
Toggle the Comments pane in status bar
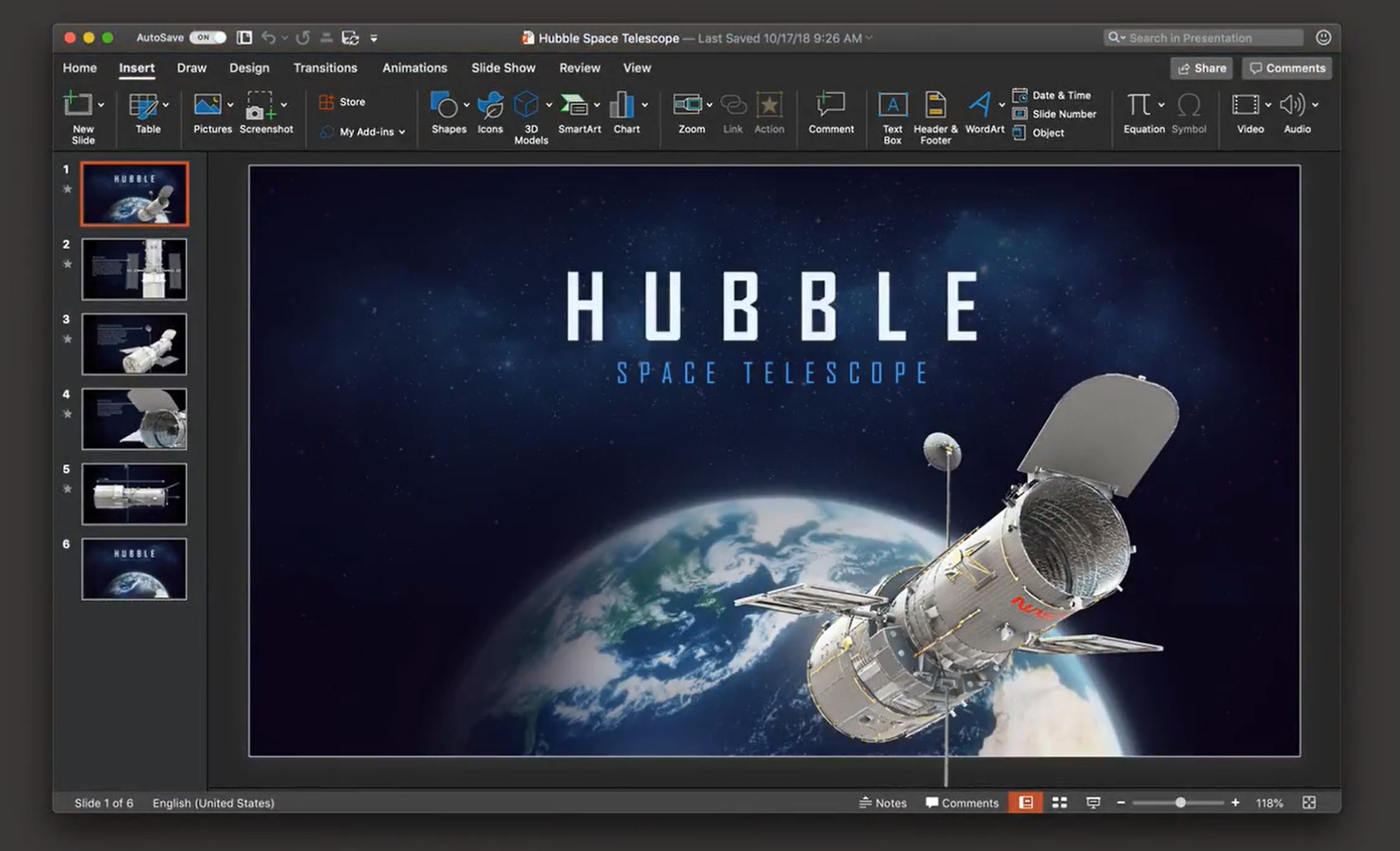pos(962,802)
